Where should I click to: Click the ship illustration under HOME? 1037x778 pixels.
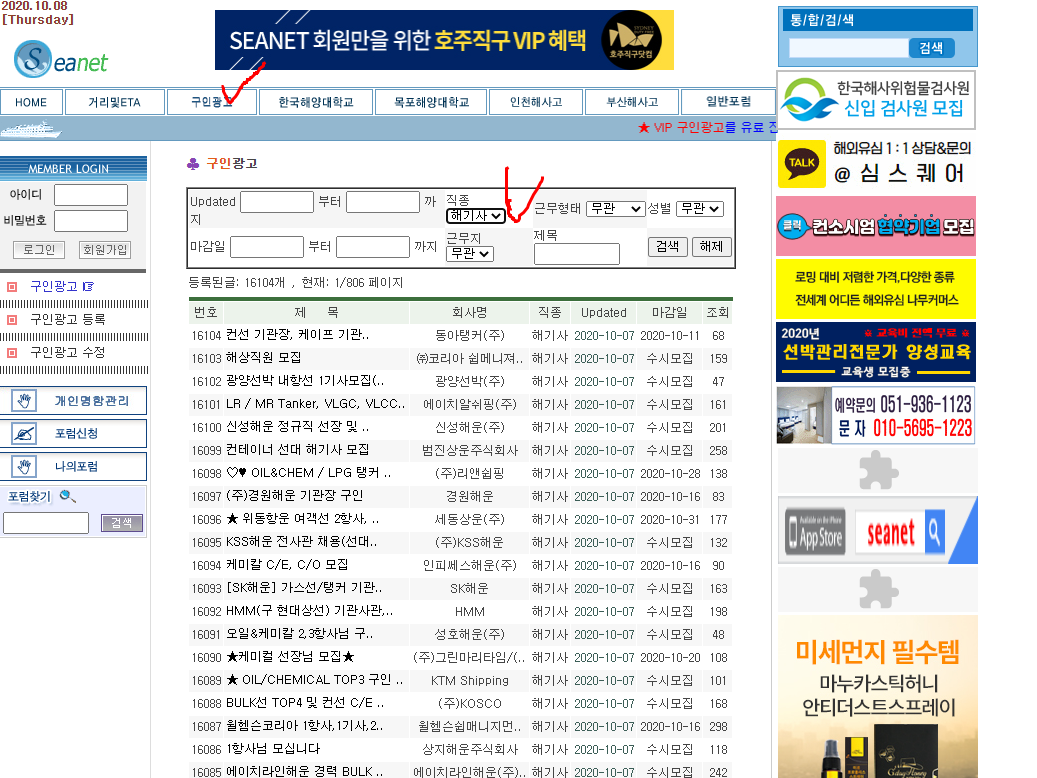[x=30, y=128]
